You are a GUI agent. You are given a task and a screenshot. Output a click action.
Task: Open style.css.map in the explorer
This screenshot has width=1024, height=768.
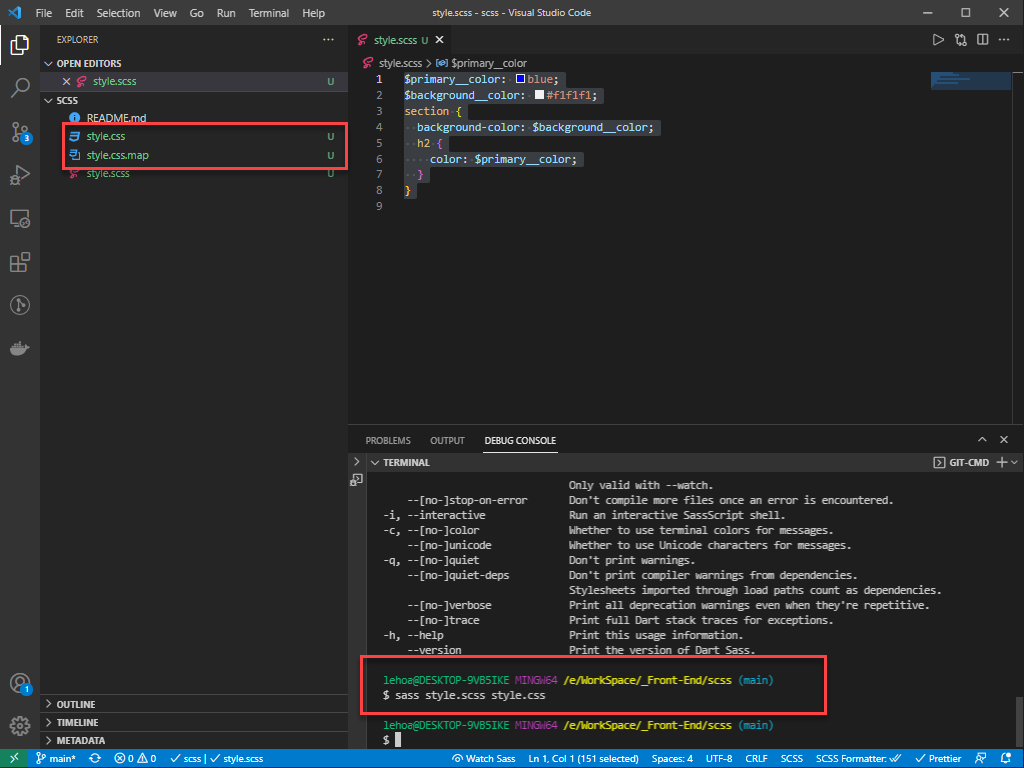[x=117, y=155]
